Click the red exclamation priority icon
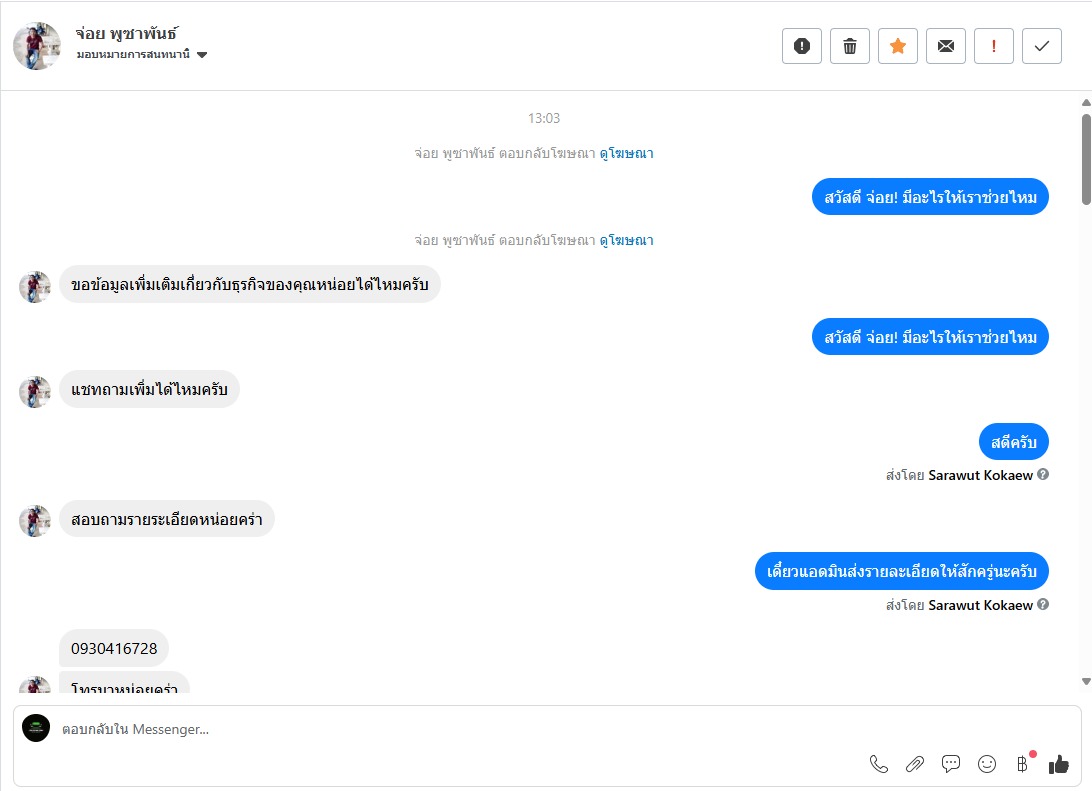Image resolution: width=1092 pixels, height=791 pixels. 994,46
